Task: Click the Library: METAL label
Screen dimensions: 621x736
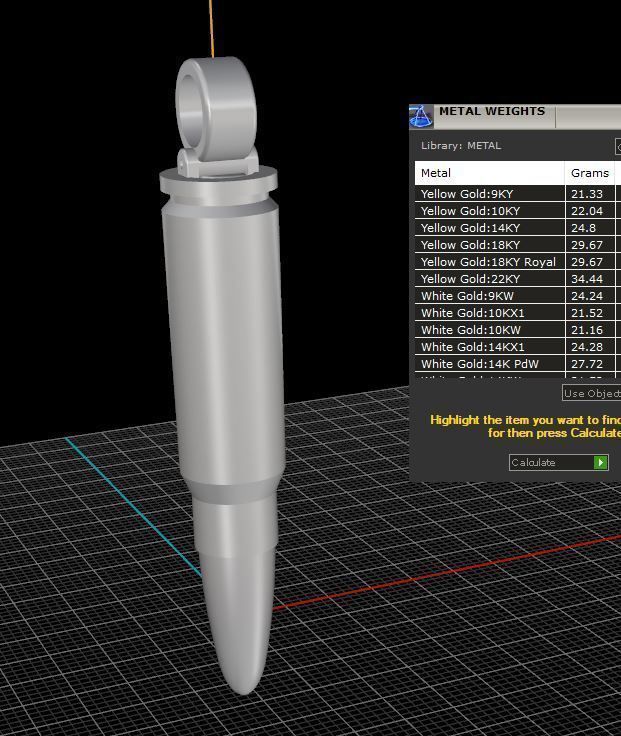Action: click(x=461, y=146)
